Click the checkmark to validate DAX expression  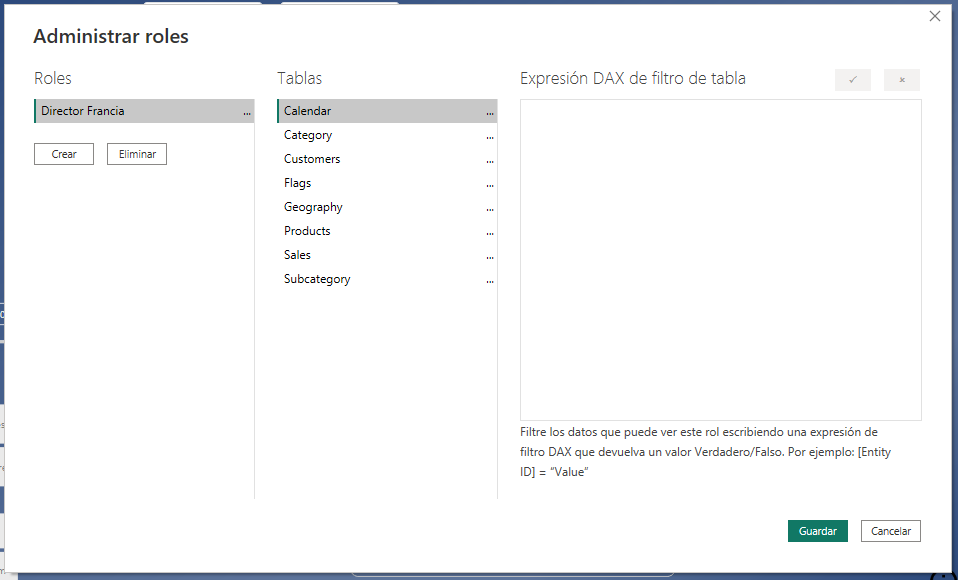[852, 80]
